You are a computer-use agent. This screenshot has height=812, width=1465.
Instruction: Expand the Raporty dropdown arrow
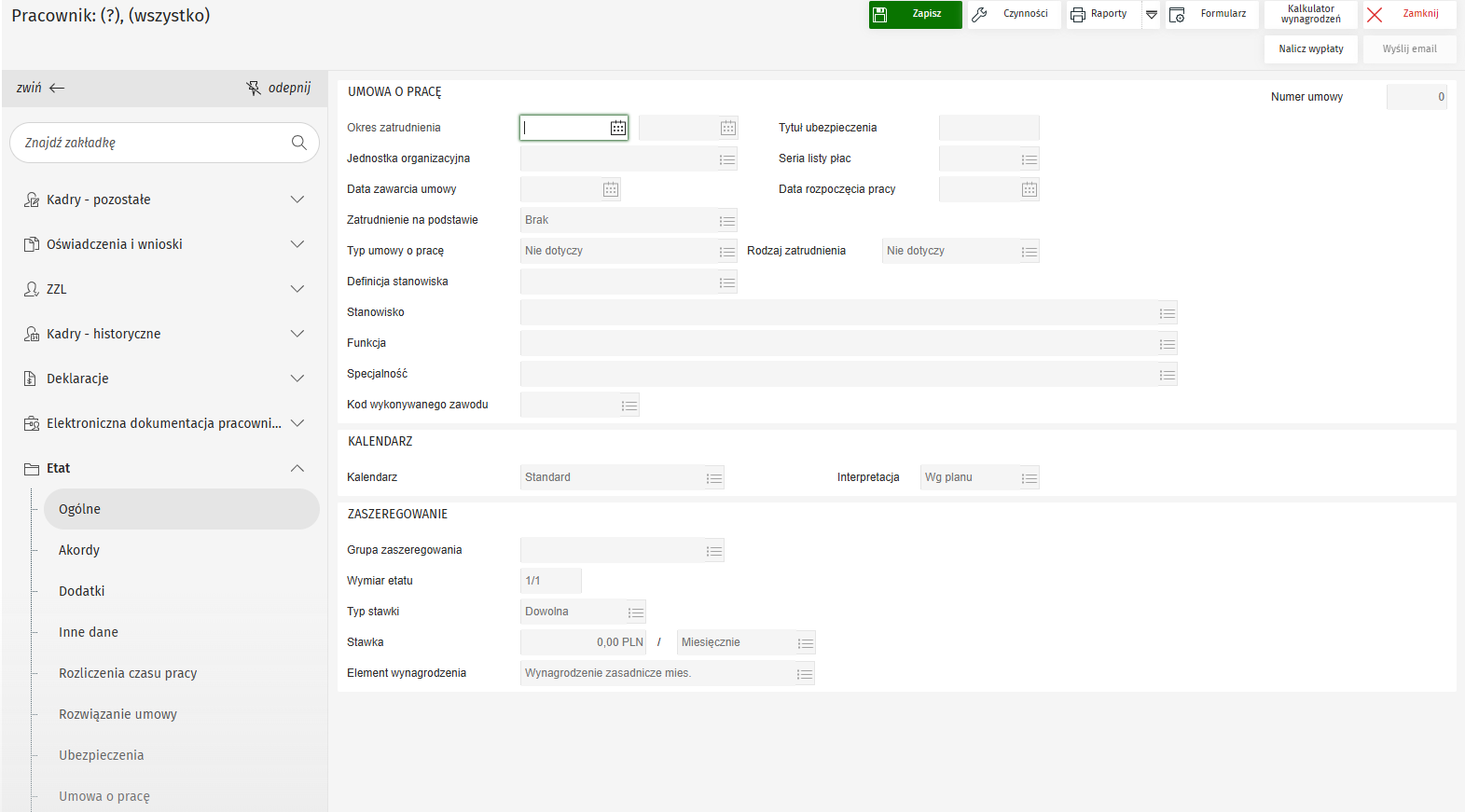click(x=1152, y=15)
